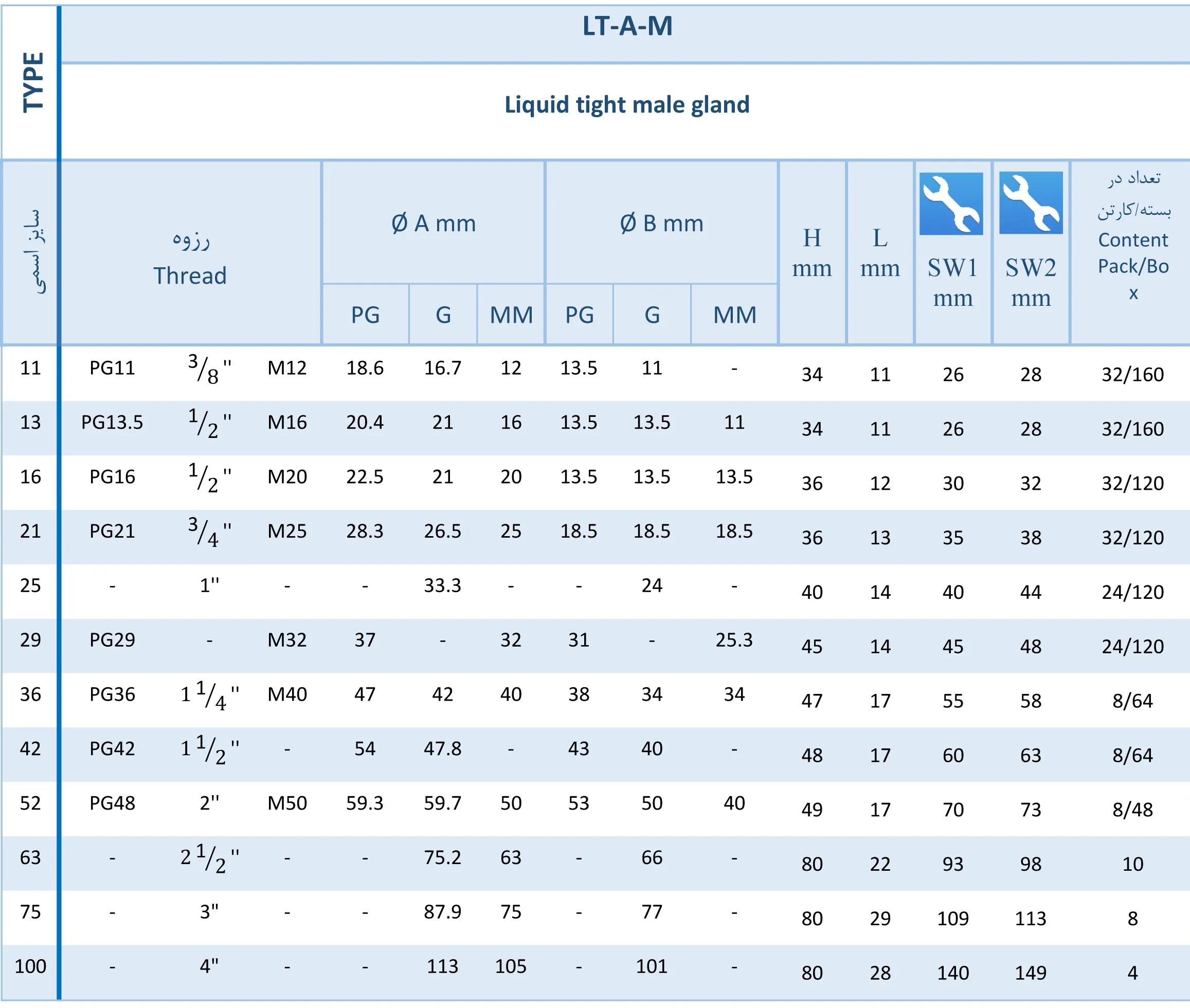Click the Ø A mm header

pyautogui.click(x=433, y=224)
